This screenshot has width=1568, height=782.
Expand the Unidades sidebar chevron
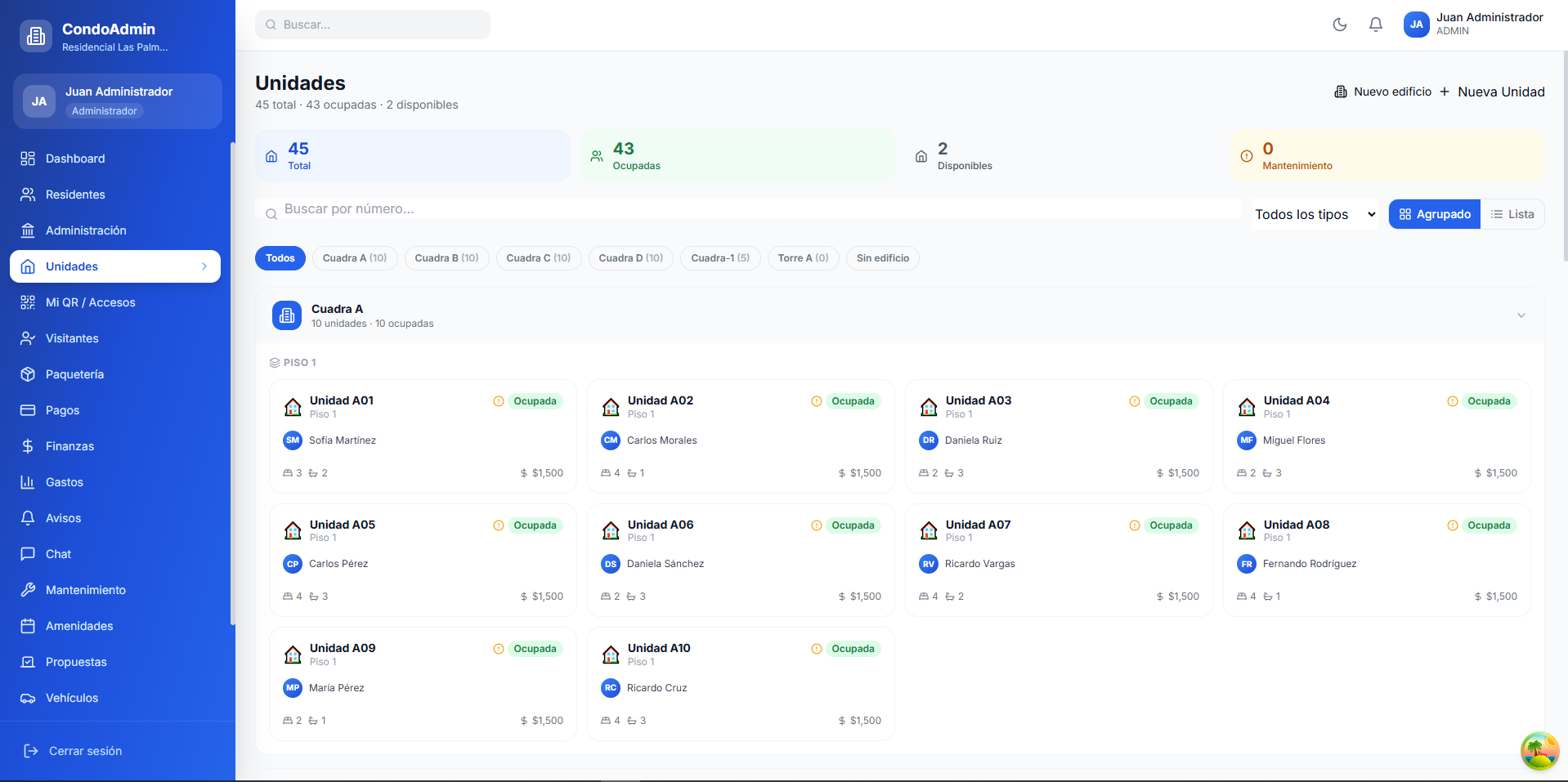pos(204,266)
